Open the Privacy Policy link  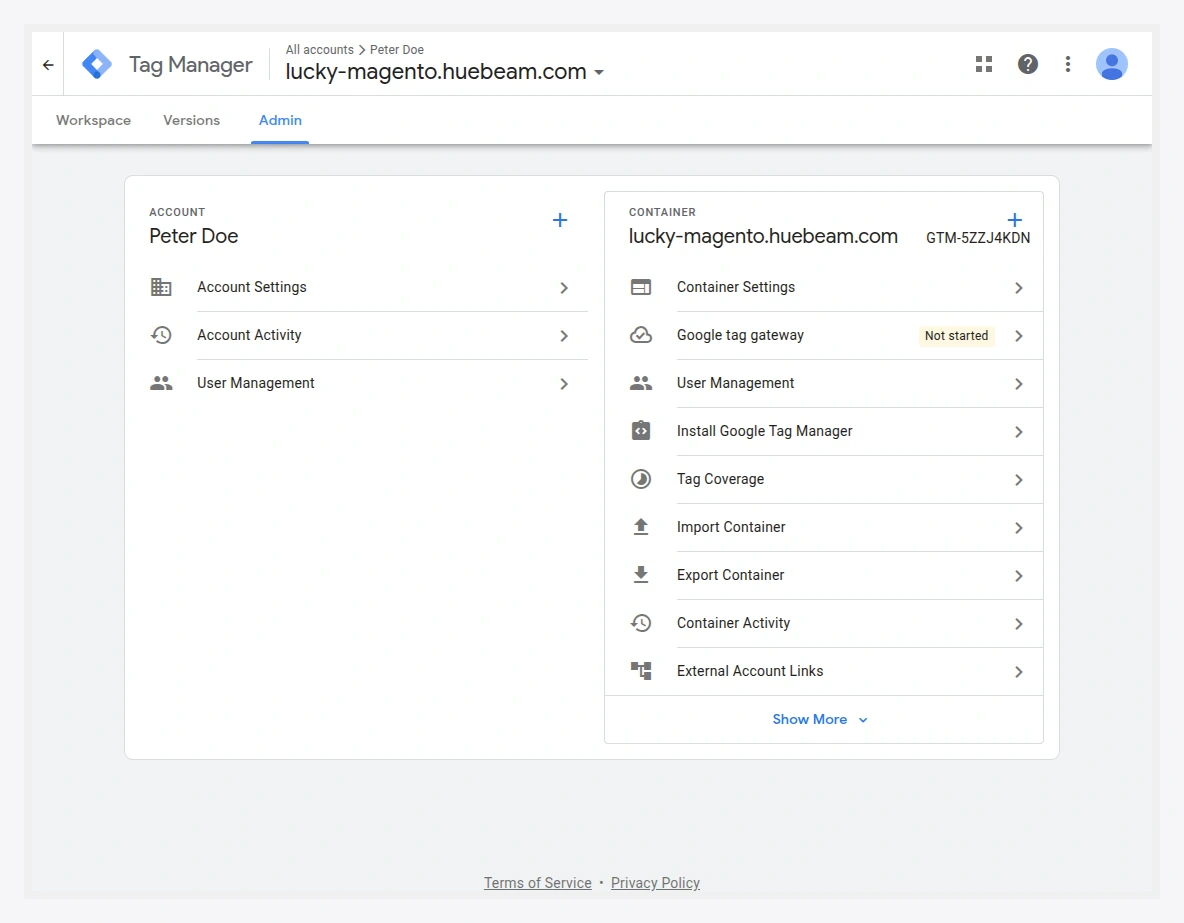(x=655, y=883)
